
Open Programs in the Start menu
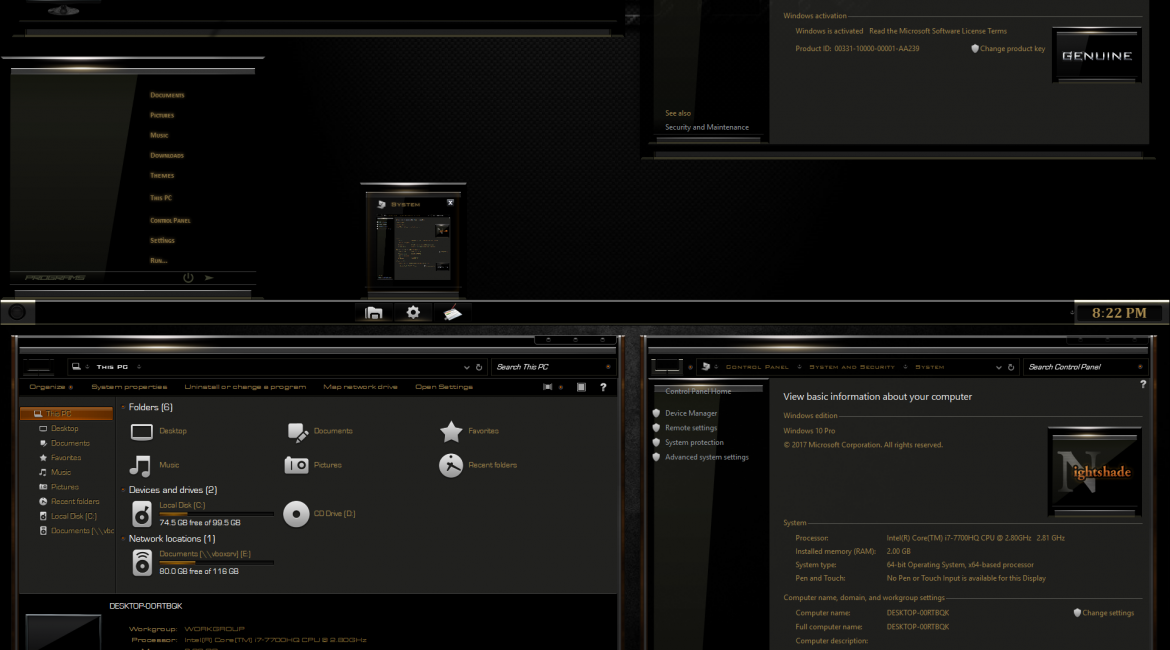pos(55,278)
